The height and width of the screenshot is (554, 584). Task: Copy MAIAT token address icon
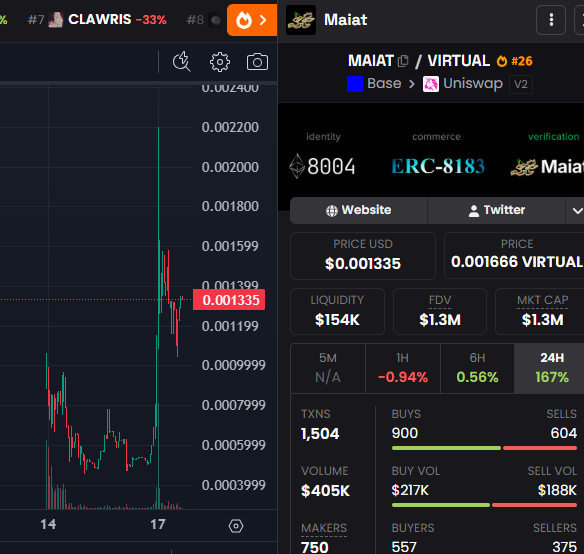click(403, 61)
